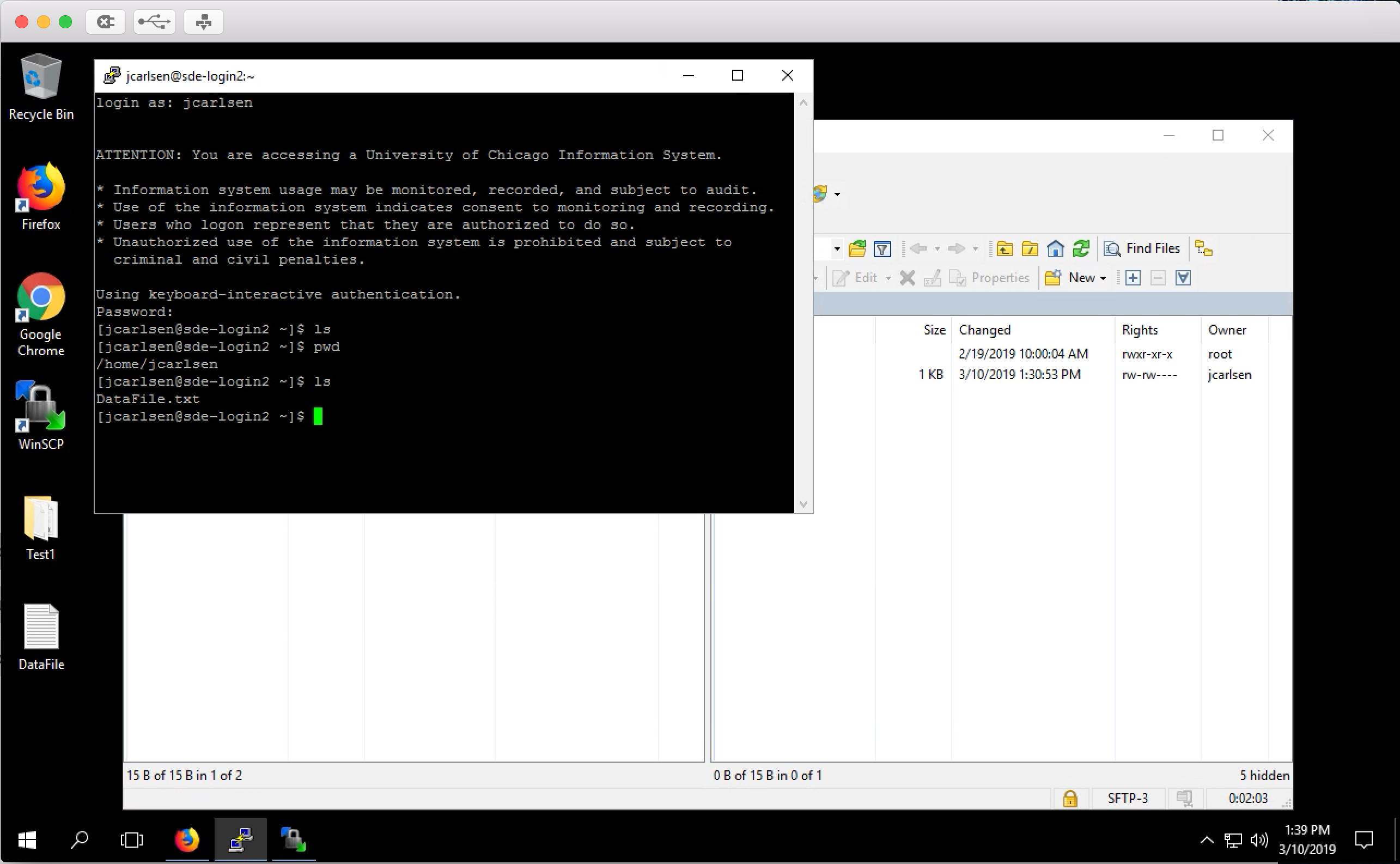1400x864 pixels.
Task: Open the PuTTY window system menu icon
Action: click(x=112, y=75)
